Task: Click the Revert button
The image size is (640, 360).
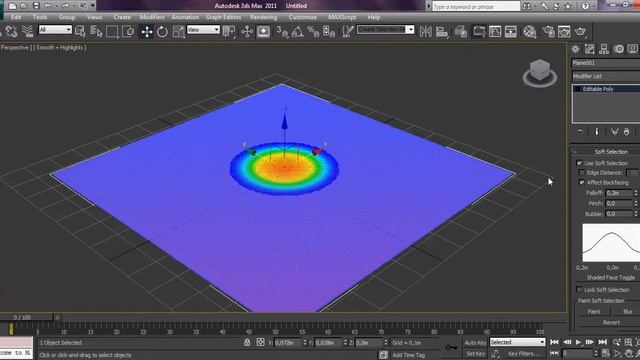Action: pos(611,322)
